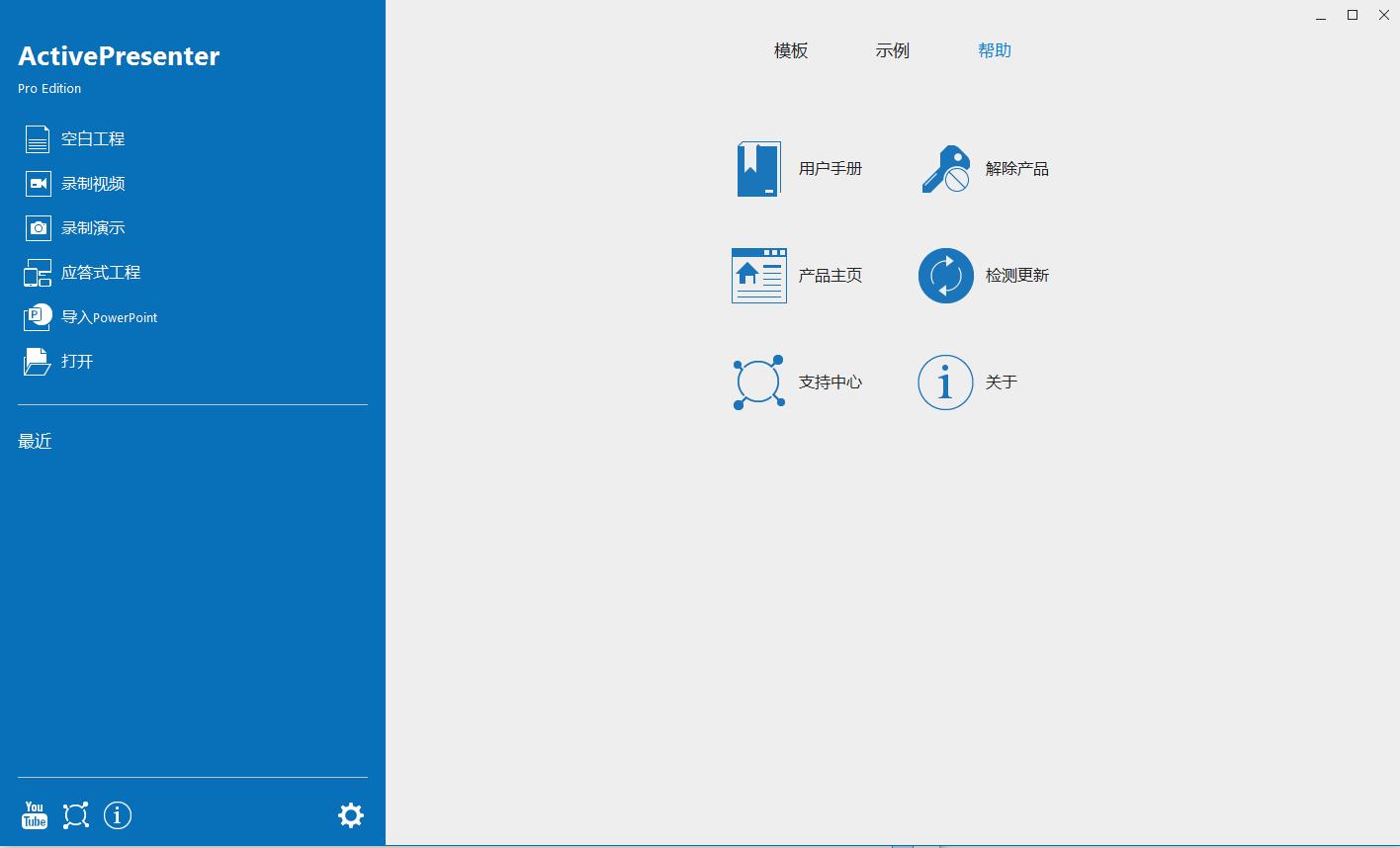Maximize the ActivePresenter window
This screenshot has height=848, width=1400.
[x=1353, y=15]
